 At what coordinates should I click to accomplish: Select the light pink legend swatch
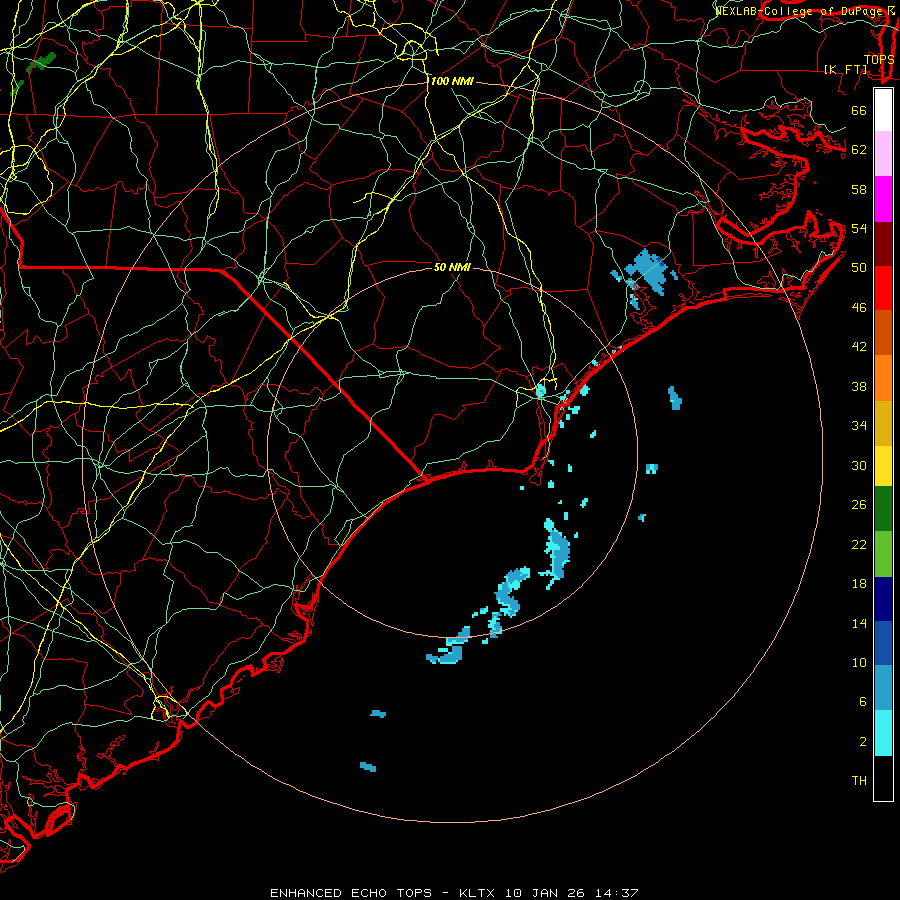pos(883,154)
